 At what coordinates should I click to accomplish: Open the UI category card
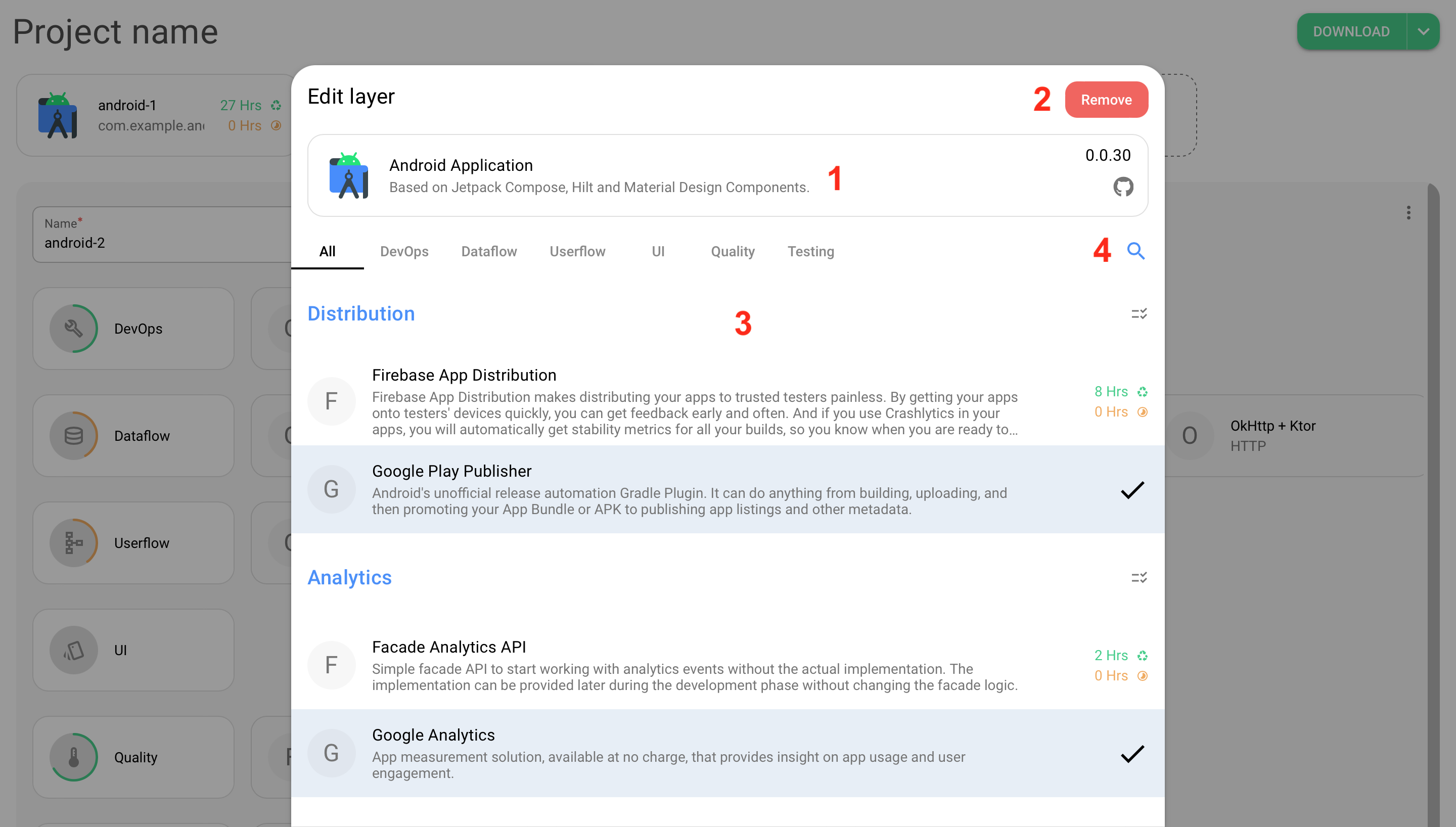point(133,651)
